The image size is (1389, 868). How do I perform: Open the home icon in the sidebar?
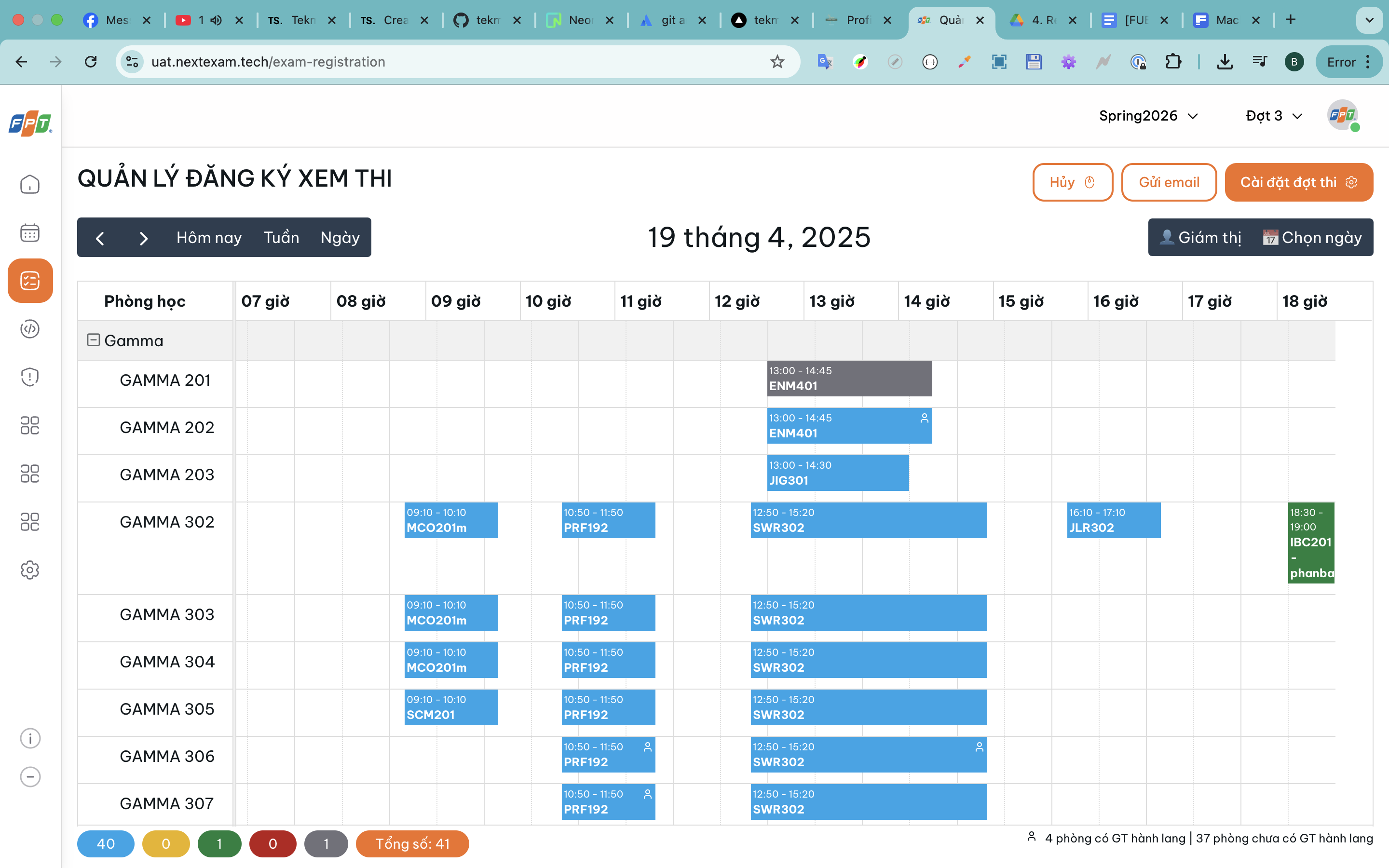29,184
